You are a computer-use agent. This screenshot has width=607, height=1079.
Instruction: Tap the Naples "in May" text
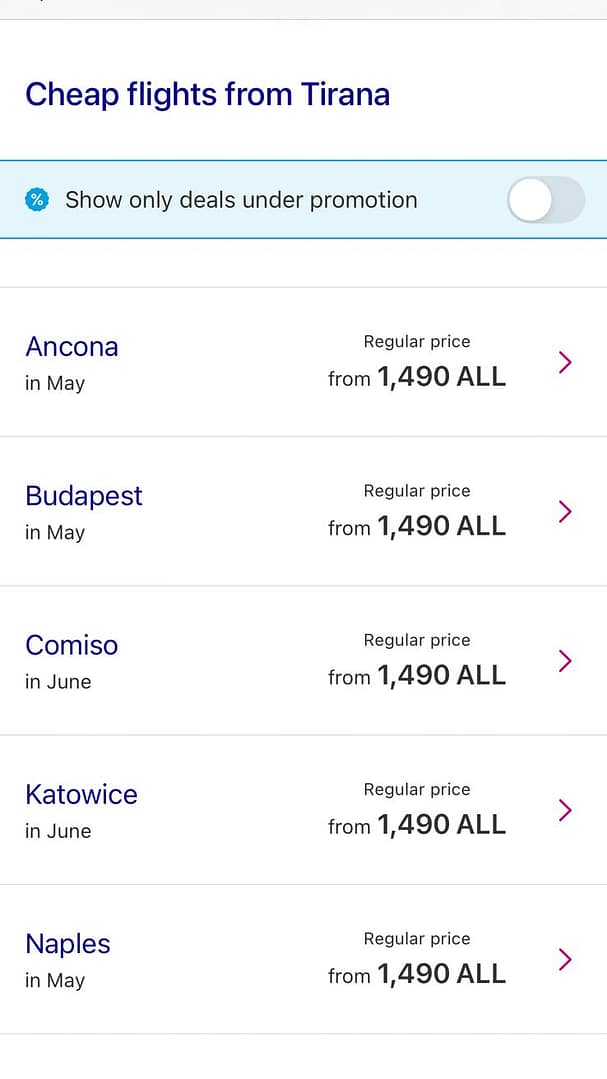(55, 981)
